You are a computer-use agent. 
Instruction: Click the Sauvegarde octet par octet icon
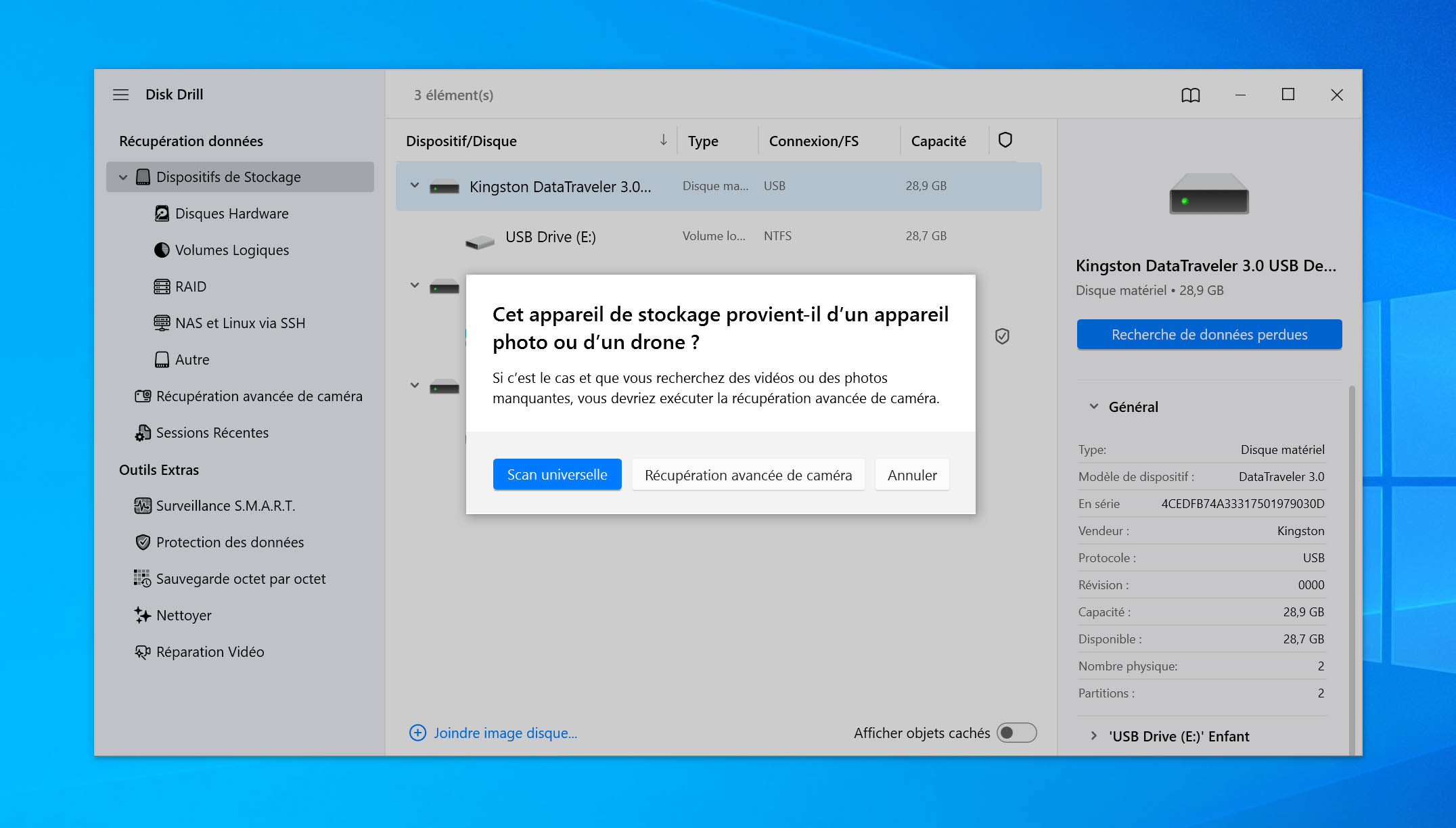tap(142, 578)
